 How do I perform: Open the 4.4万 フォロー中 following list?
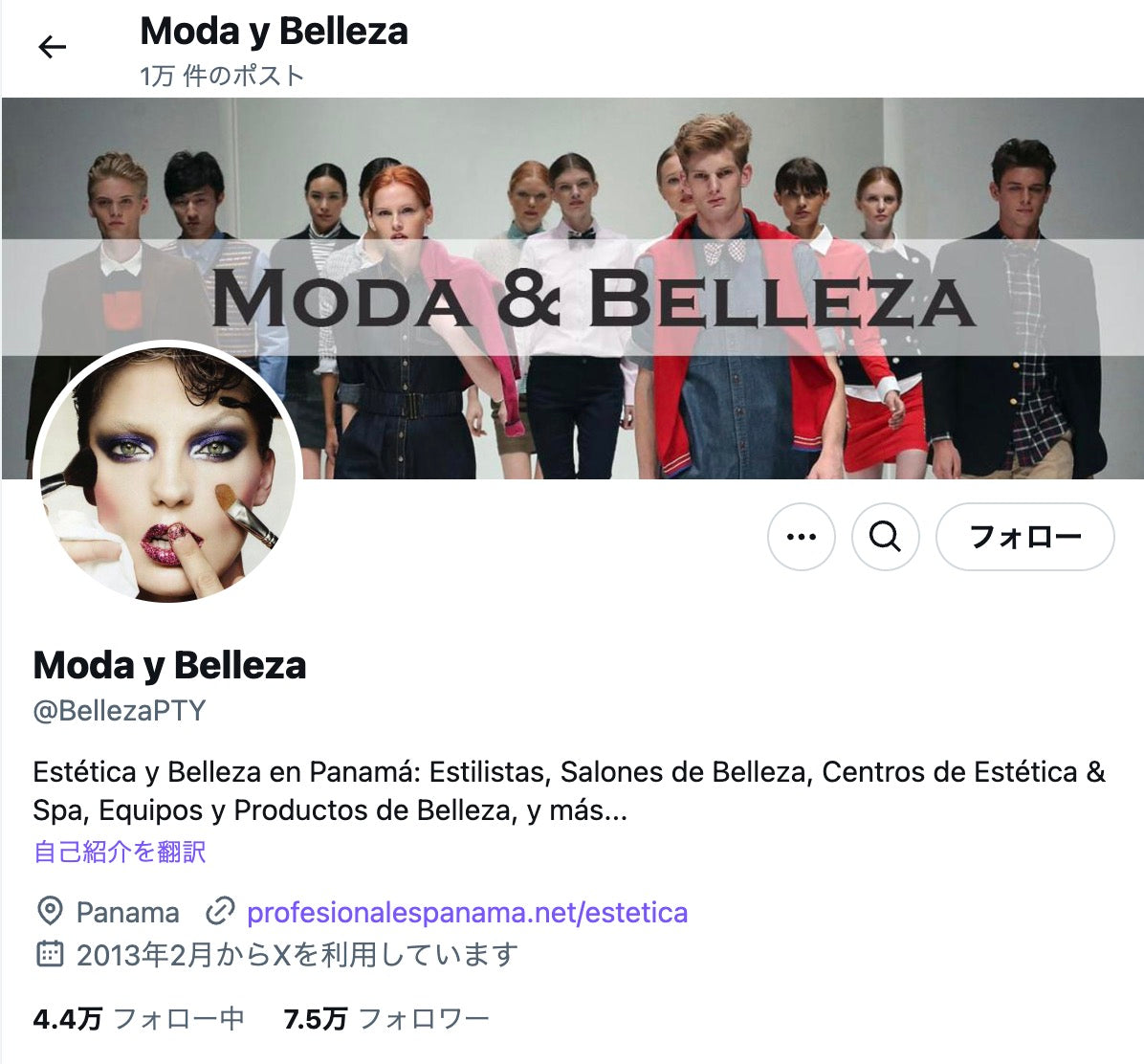(139, 1019)
